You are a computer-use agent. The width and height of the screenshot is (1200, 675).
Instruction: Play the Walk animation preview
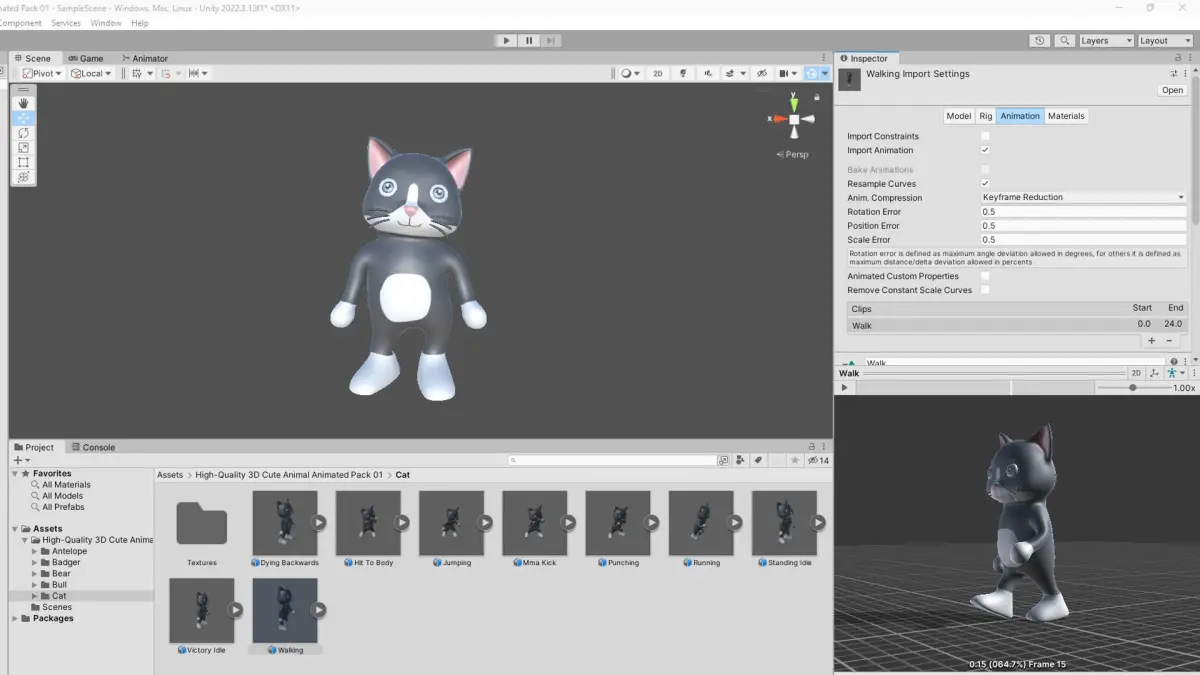844,388
